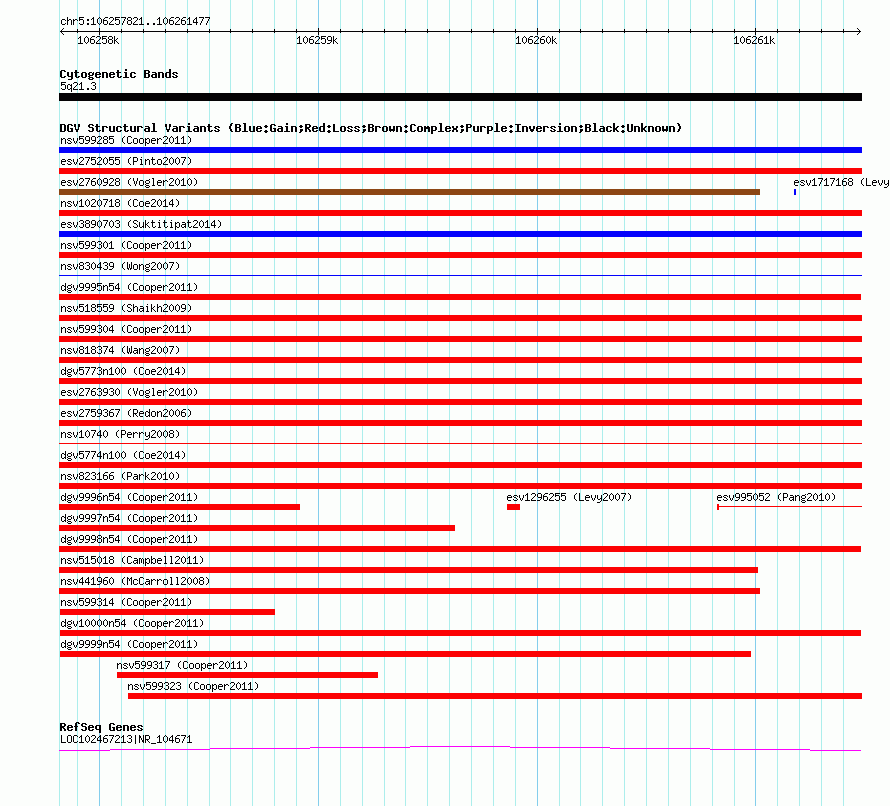Click the chr5:106257821..106261477 coordinates label
Image resolution: width=890 pixels, height=806 pixels.
coord(135,22)
